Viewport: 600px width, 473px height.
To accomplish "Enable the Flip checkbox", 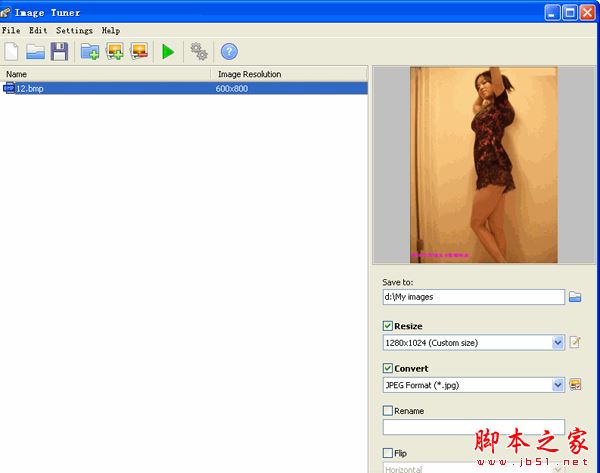I will (x=388, y=453).
